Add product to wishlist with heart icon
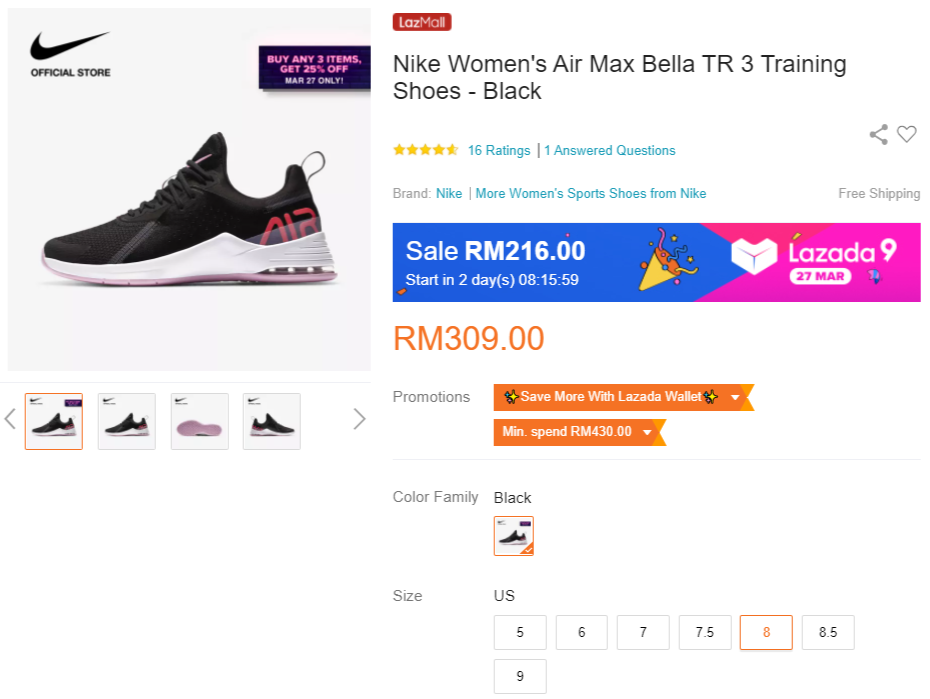This screenshot has width=930, height=699. click(906, 134)
